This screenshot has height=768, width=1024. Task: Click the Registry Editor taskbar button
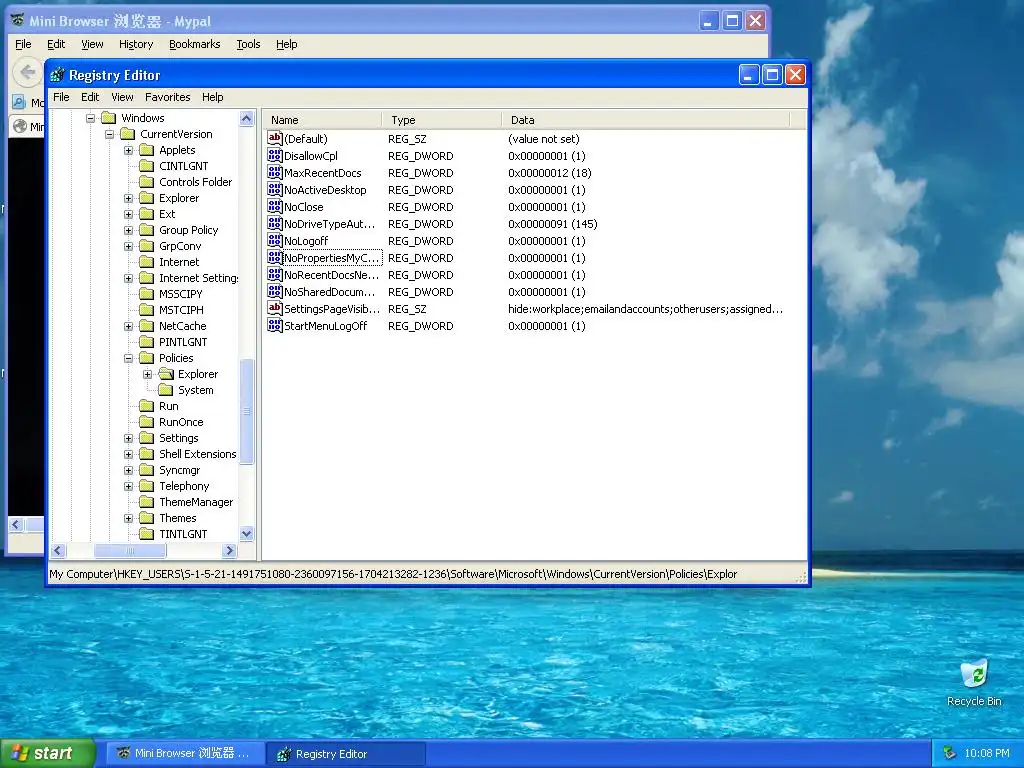pos(346,754)
